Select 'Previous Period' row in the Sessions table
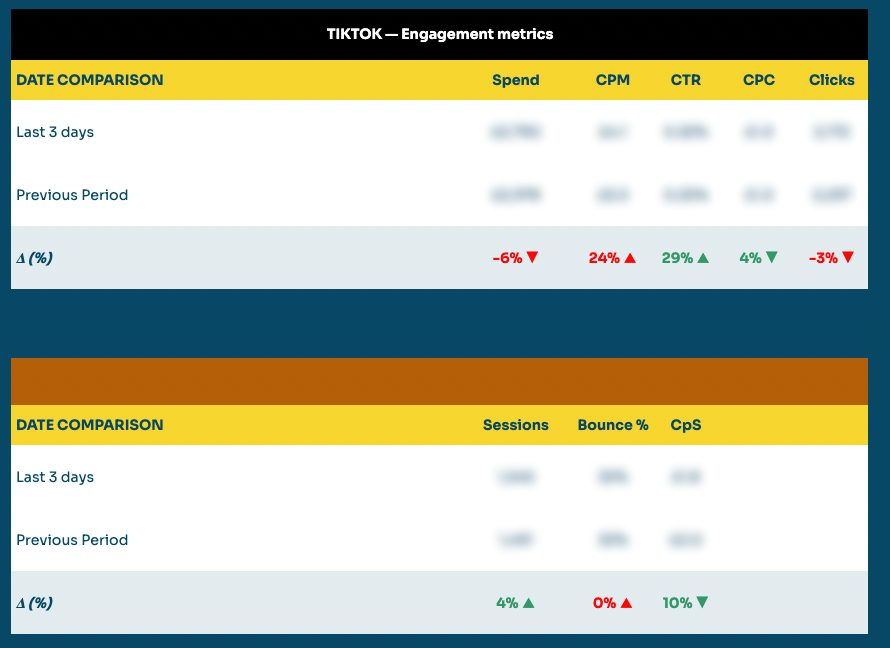Viewport: 890px width, 648px height. tap(439, 540)
